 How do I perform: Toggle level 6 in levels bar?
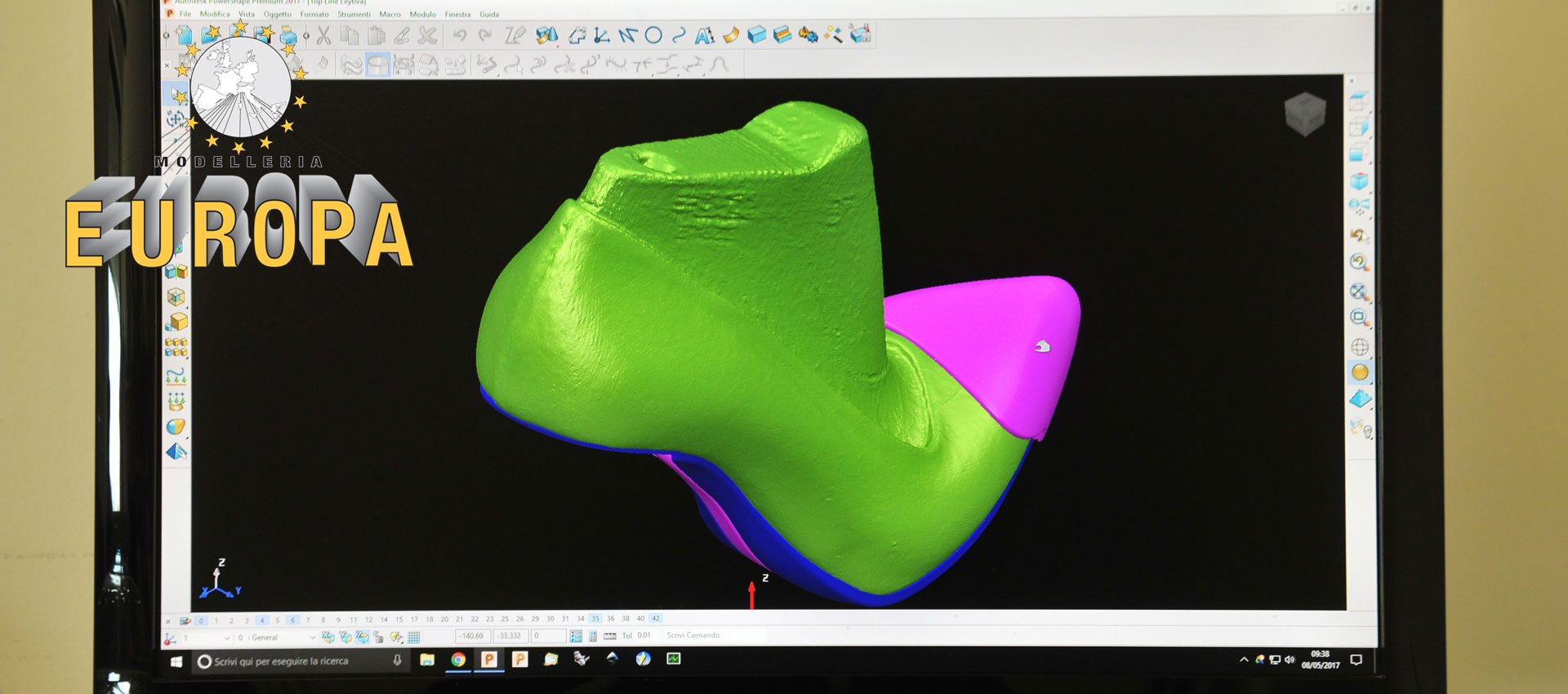point(292,621)
